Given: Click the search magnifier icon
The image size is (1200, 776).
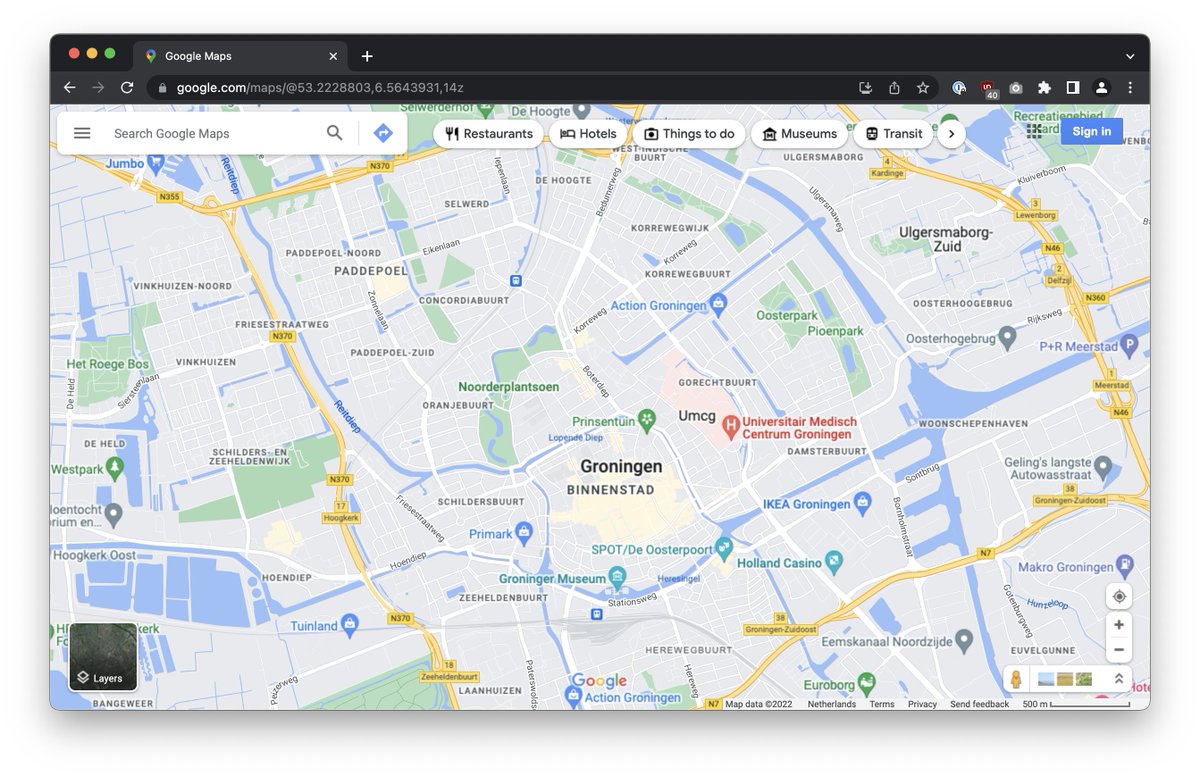Looking at the screenshot, I should tap(334, 132).
